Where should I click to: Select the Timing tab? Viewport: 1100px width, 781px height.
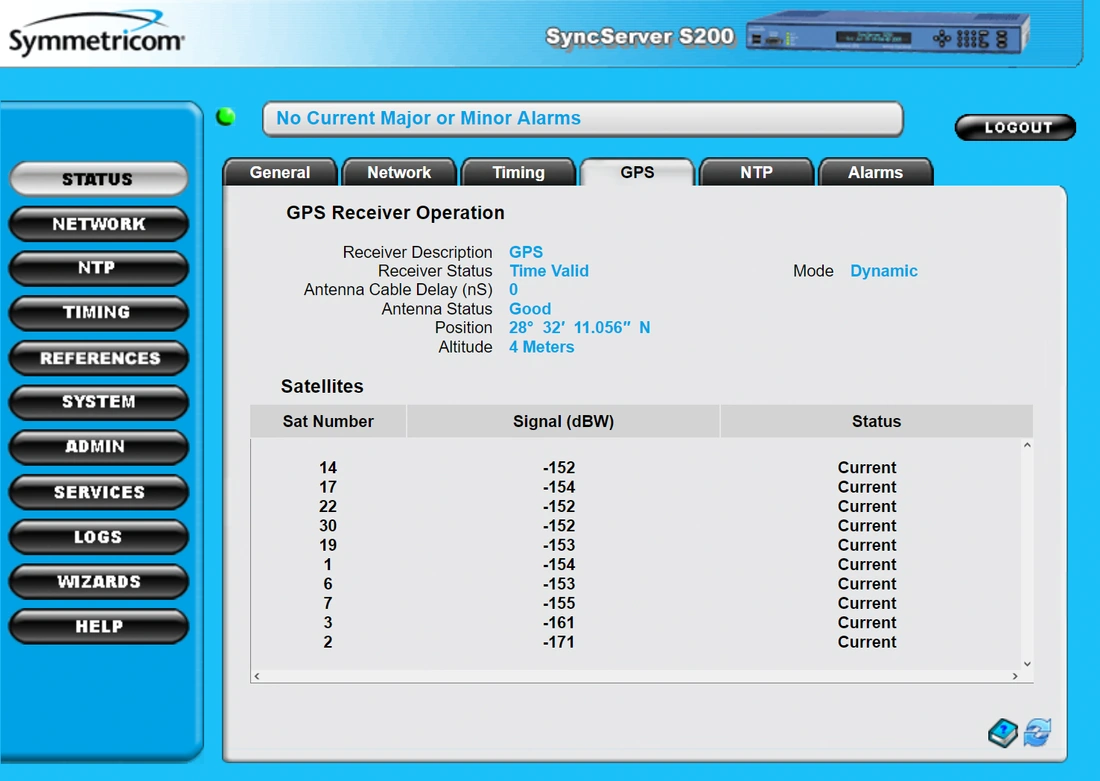coord(518,172)
